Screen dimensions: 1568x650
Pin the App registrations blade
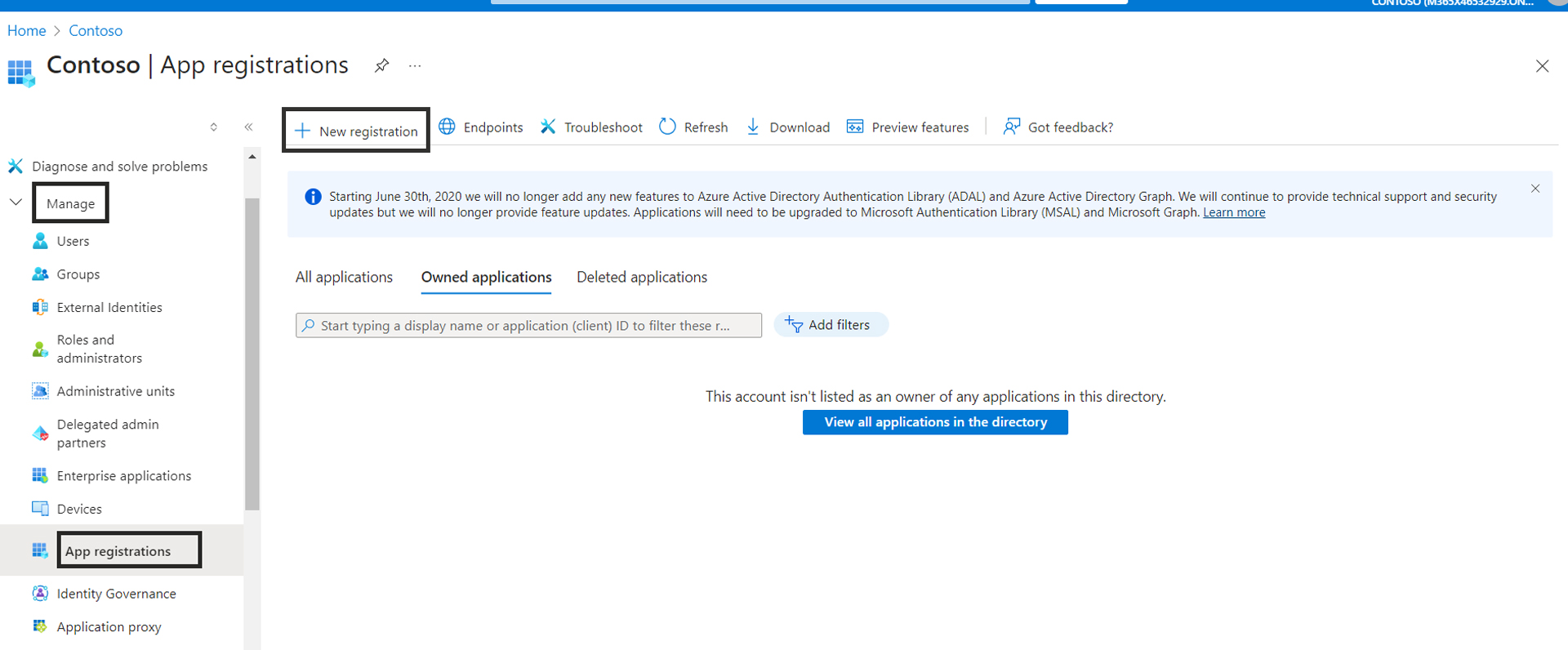[x=381, y=66]
